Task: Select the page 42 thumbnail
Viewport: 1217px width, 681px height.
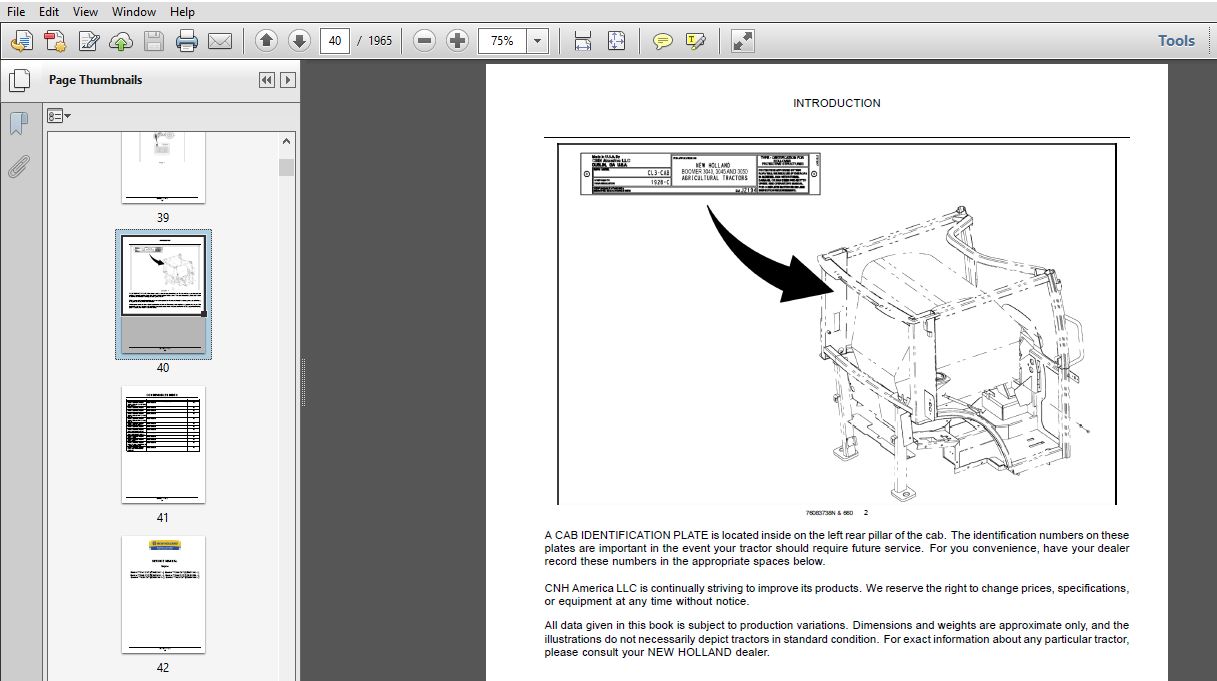Action: pos(163,595)
